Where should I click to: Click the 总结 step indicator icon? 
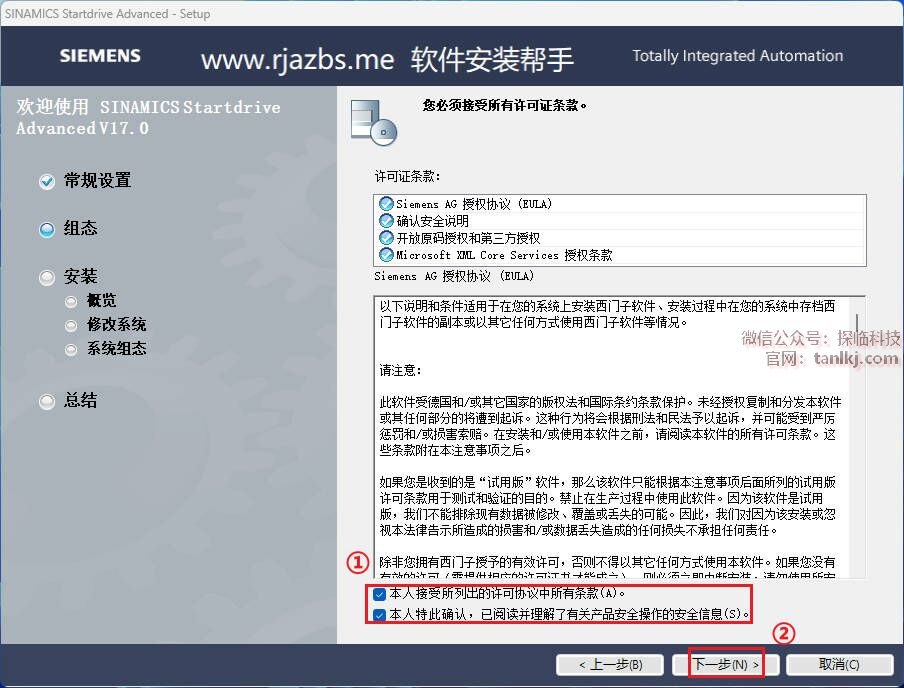[x=47, y=401]
